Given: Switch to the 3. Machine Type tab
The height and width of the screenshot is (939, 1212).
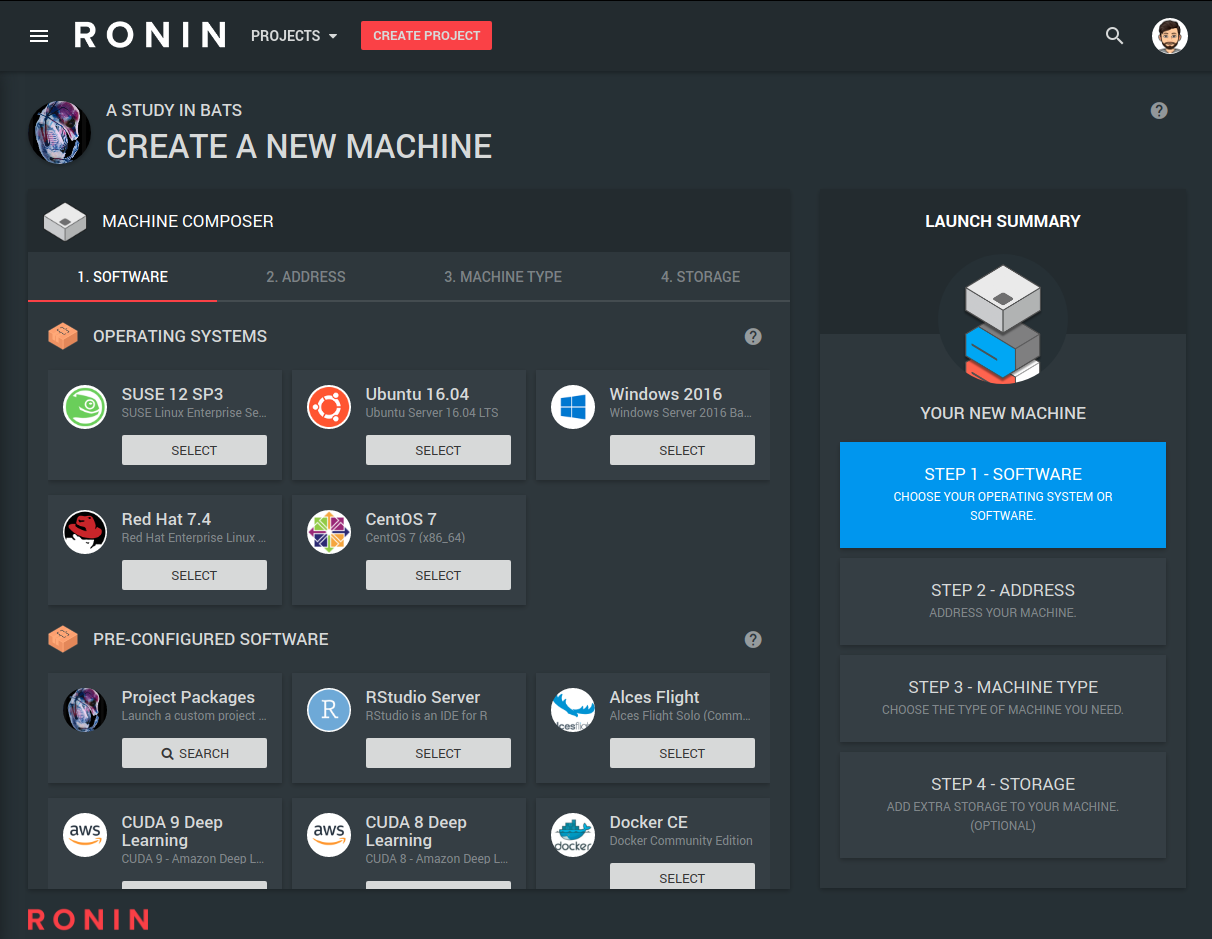Looking at the screenshot, I should pos(503,277).
